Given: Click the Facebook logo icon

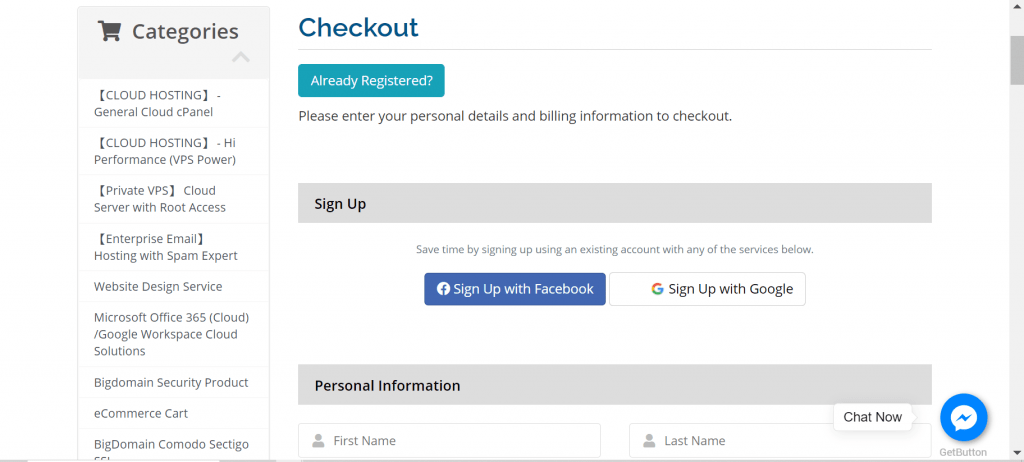Looking at the screenshot, I should tap(443, 289).
